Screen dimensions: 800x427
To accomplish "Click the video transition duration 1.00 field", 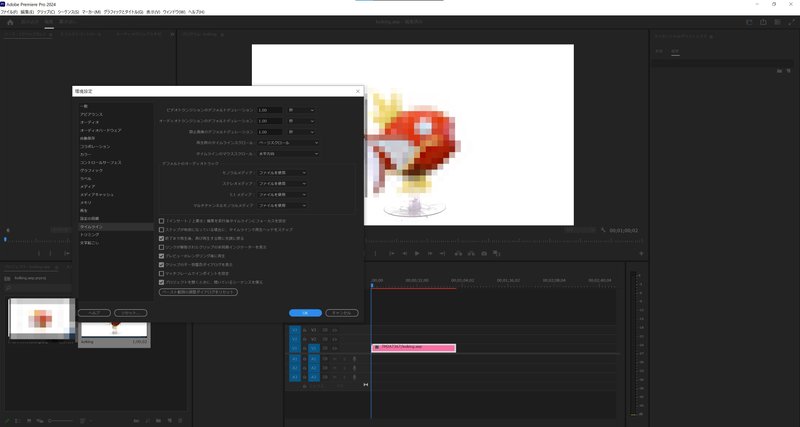I will (269, 110).
